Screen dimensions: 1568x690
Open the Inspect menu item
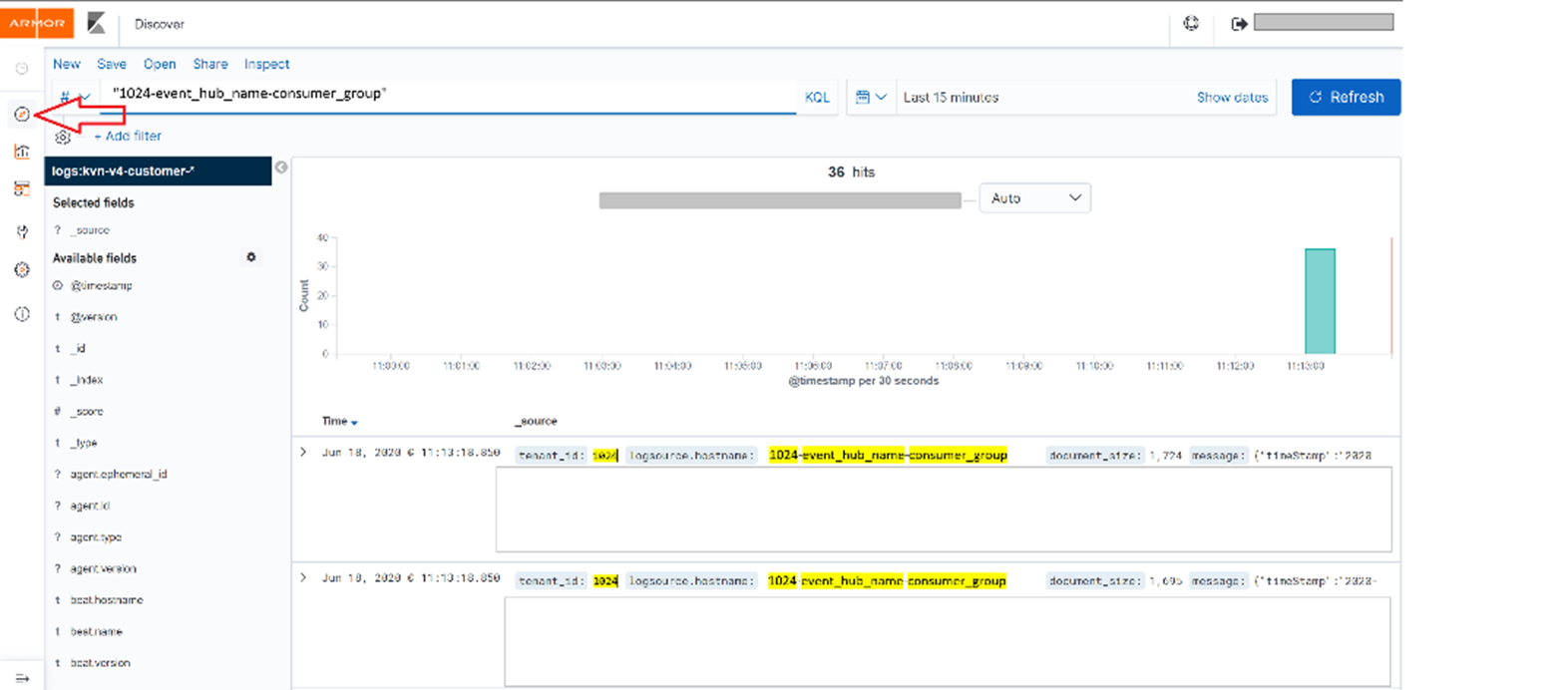coord(266,64)
